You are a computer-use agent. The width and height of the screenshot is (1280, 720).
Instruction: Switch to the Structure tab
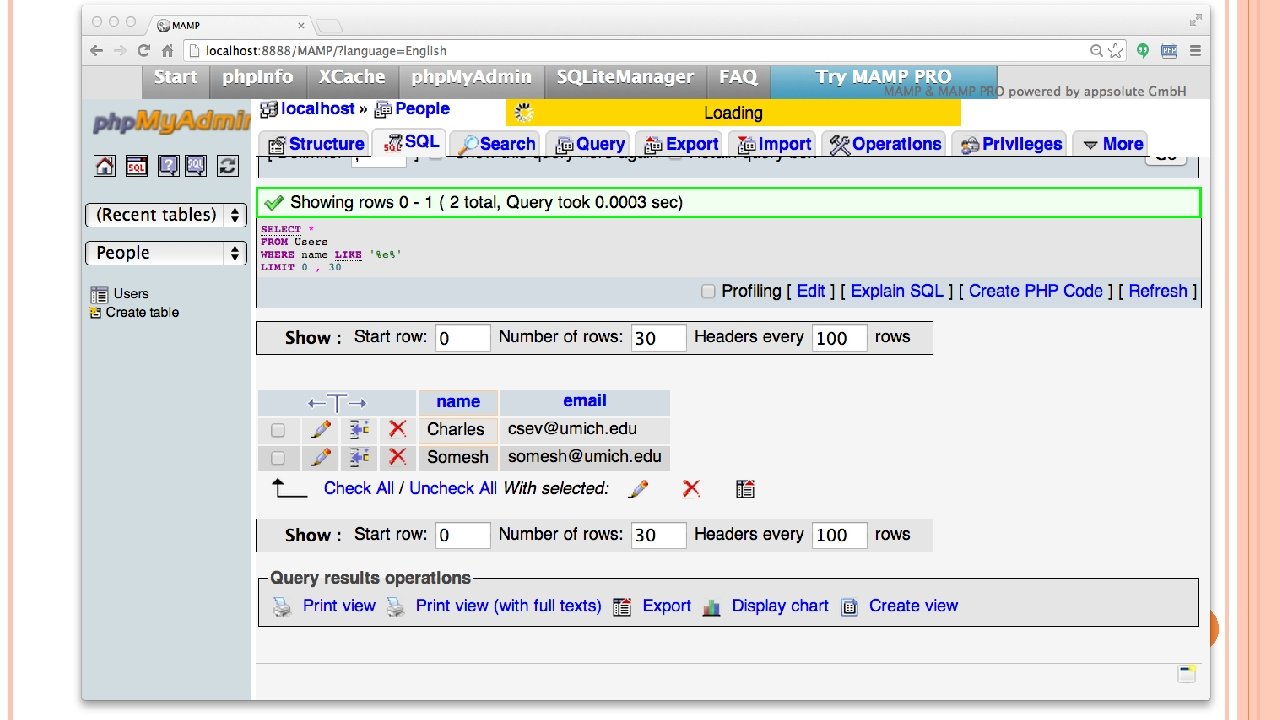click(x=315, y=144)
